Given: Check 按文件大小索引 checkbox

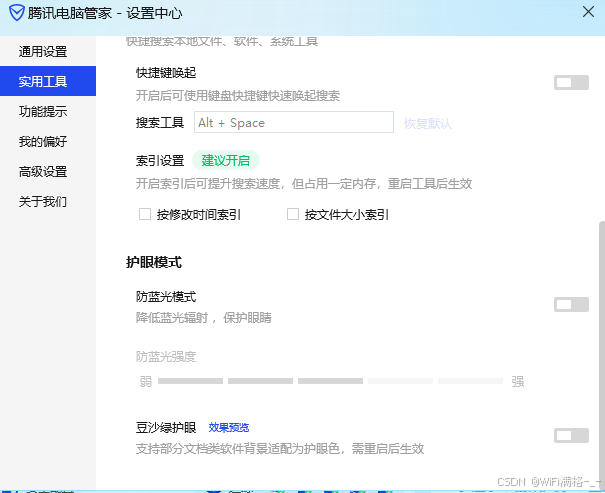Looking at the screenshot, I should click(293, 214).
